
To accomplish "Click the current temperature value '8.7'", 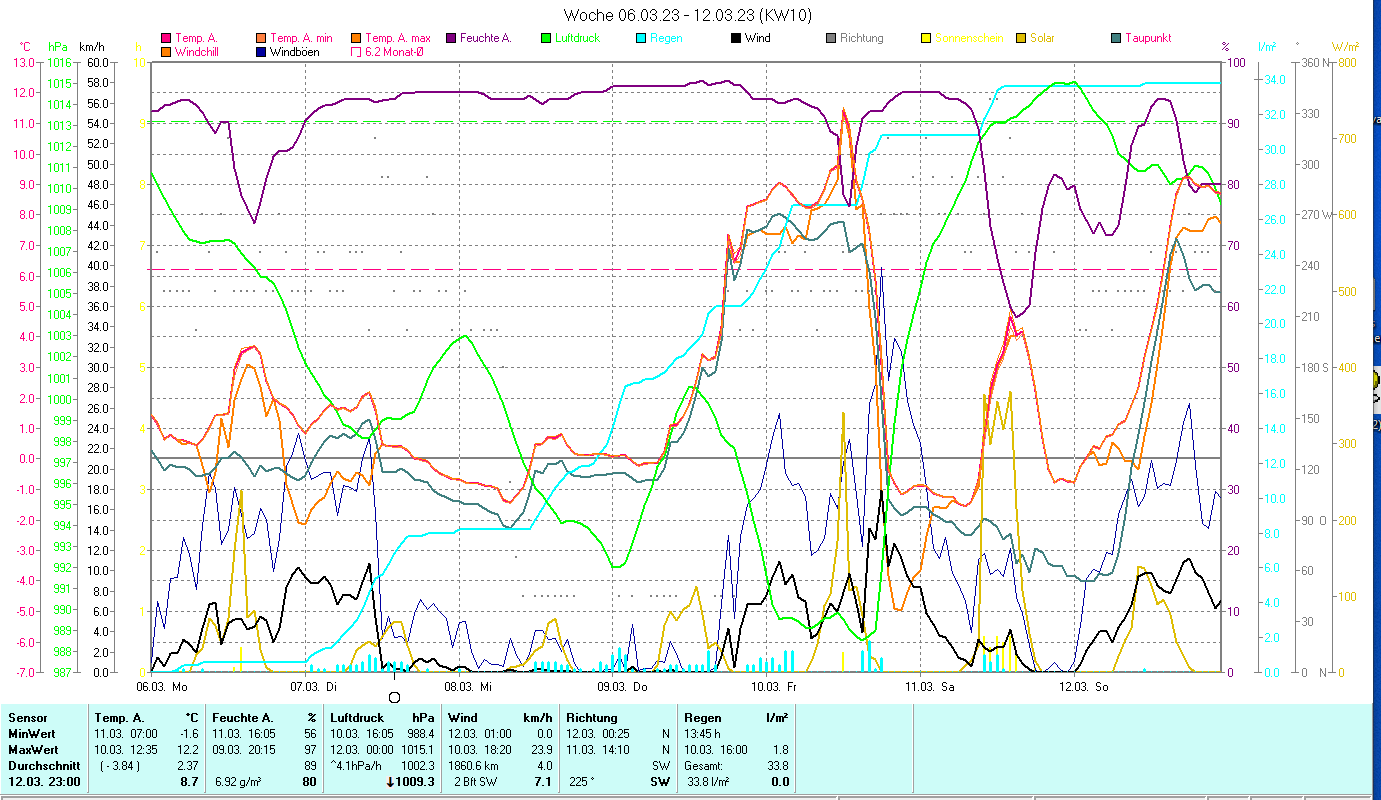I will (x=191, y=782).
